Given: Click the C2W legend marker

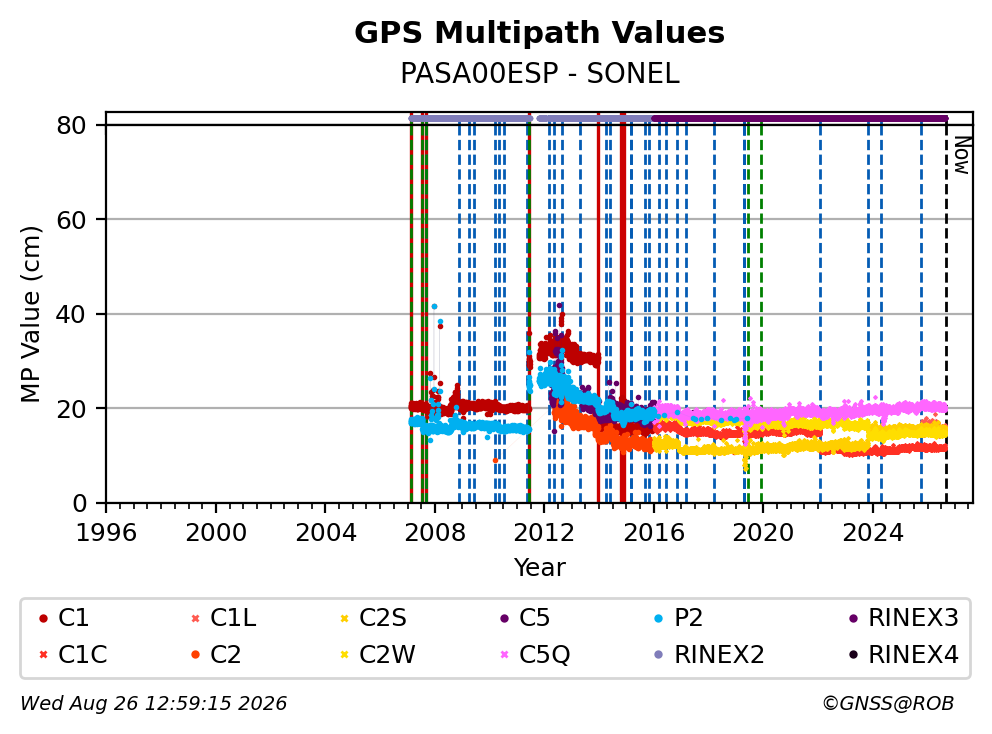Looking at the screenshot, I should [x=344, y=655].
